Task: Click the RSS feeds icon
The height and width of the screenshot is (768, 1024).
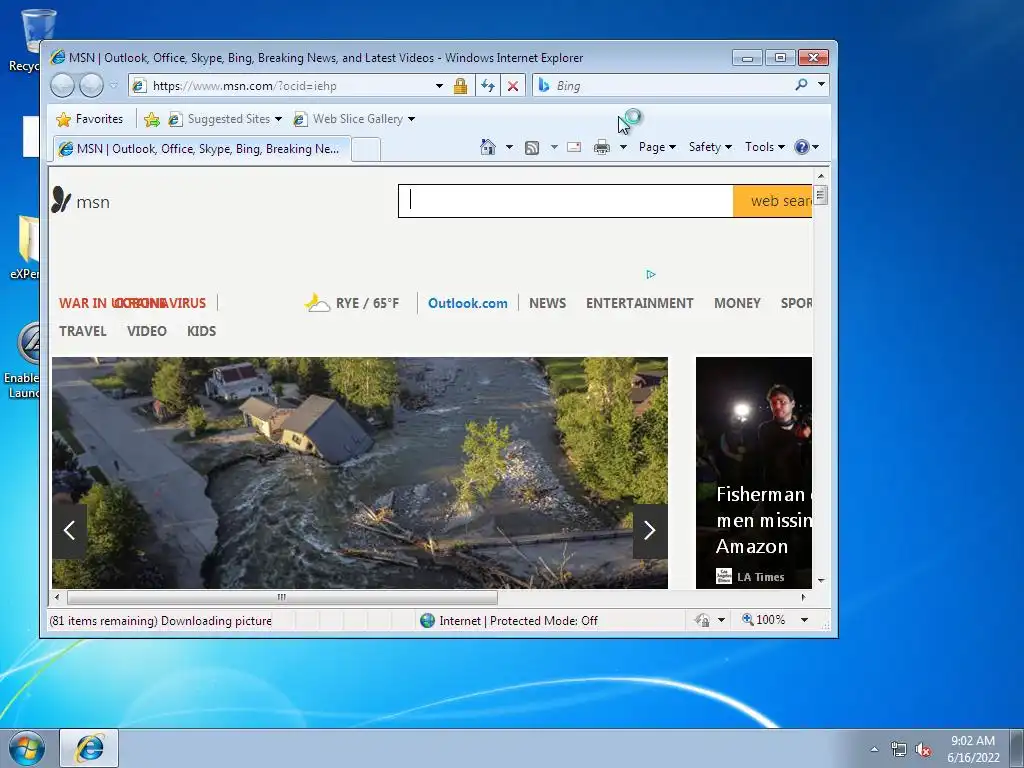Action: point(532,148)
